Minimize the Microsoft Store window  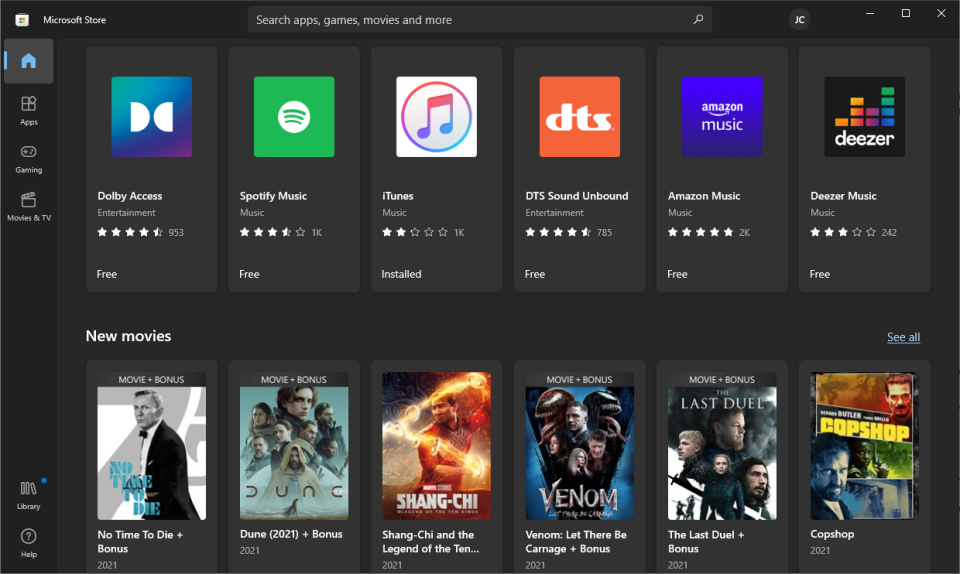pos(870,13)
